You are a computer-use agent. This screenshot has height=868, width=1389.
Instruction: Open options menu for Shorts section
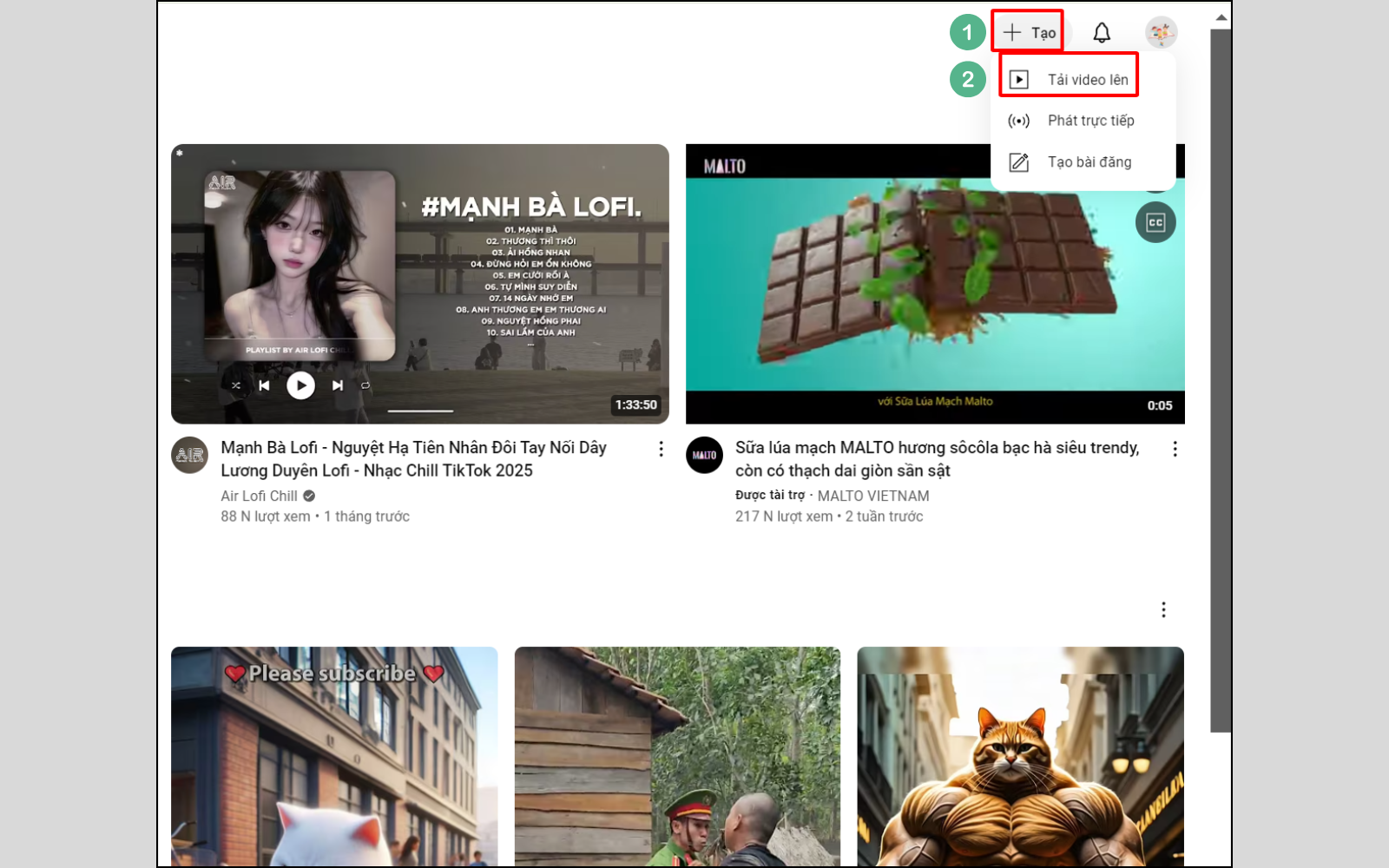1163,610
